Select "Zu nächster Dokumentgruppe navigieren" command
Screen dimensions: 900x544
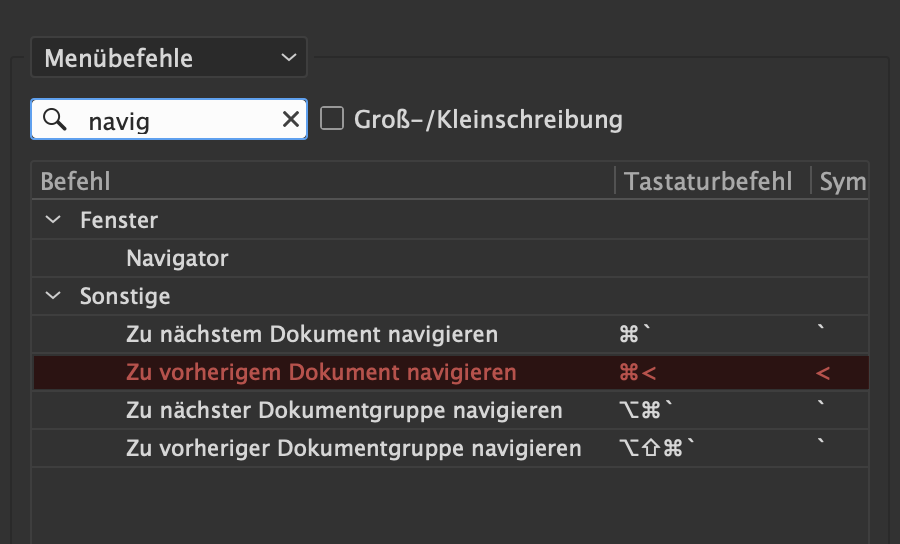point(344,411)
